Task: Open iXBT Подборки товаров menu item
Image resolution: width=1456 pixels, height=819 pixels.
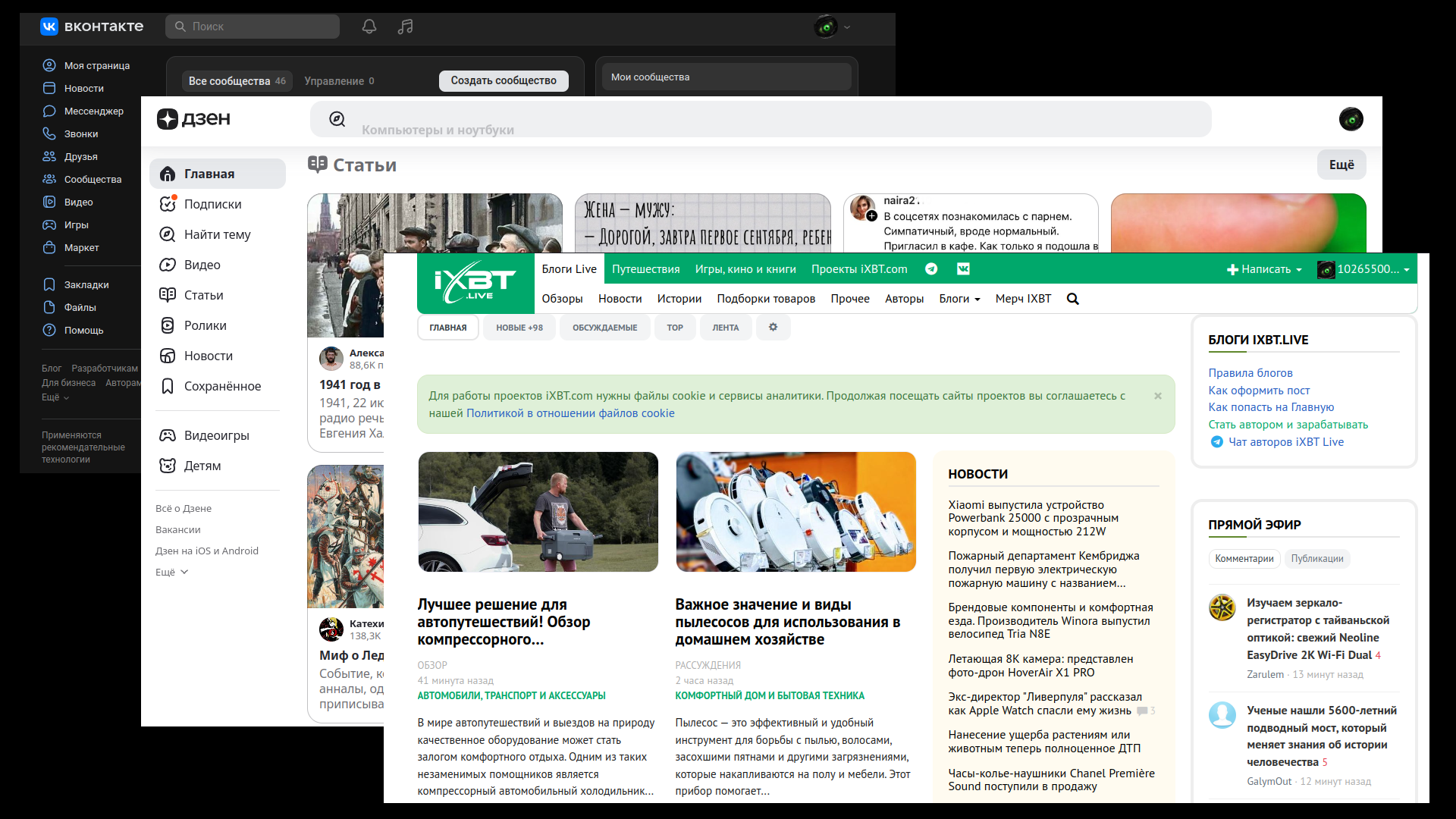Action: [766, 299]
